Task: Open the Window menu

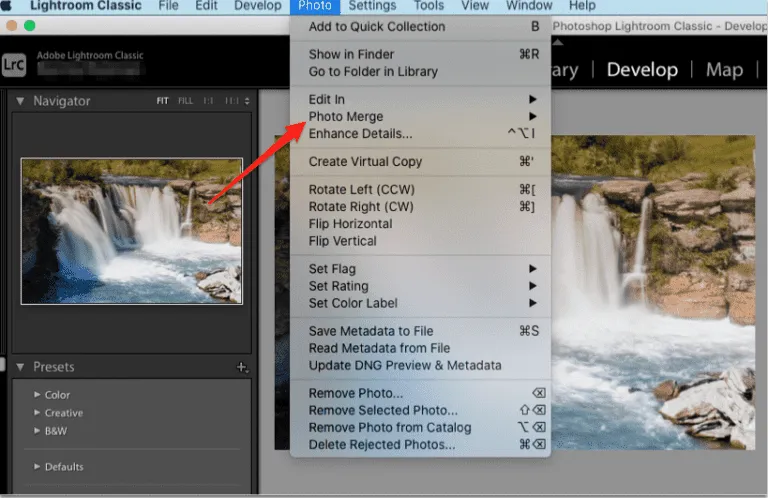Action: tap(529, 6)
